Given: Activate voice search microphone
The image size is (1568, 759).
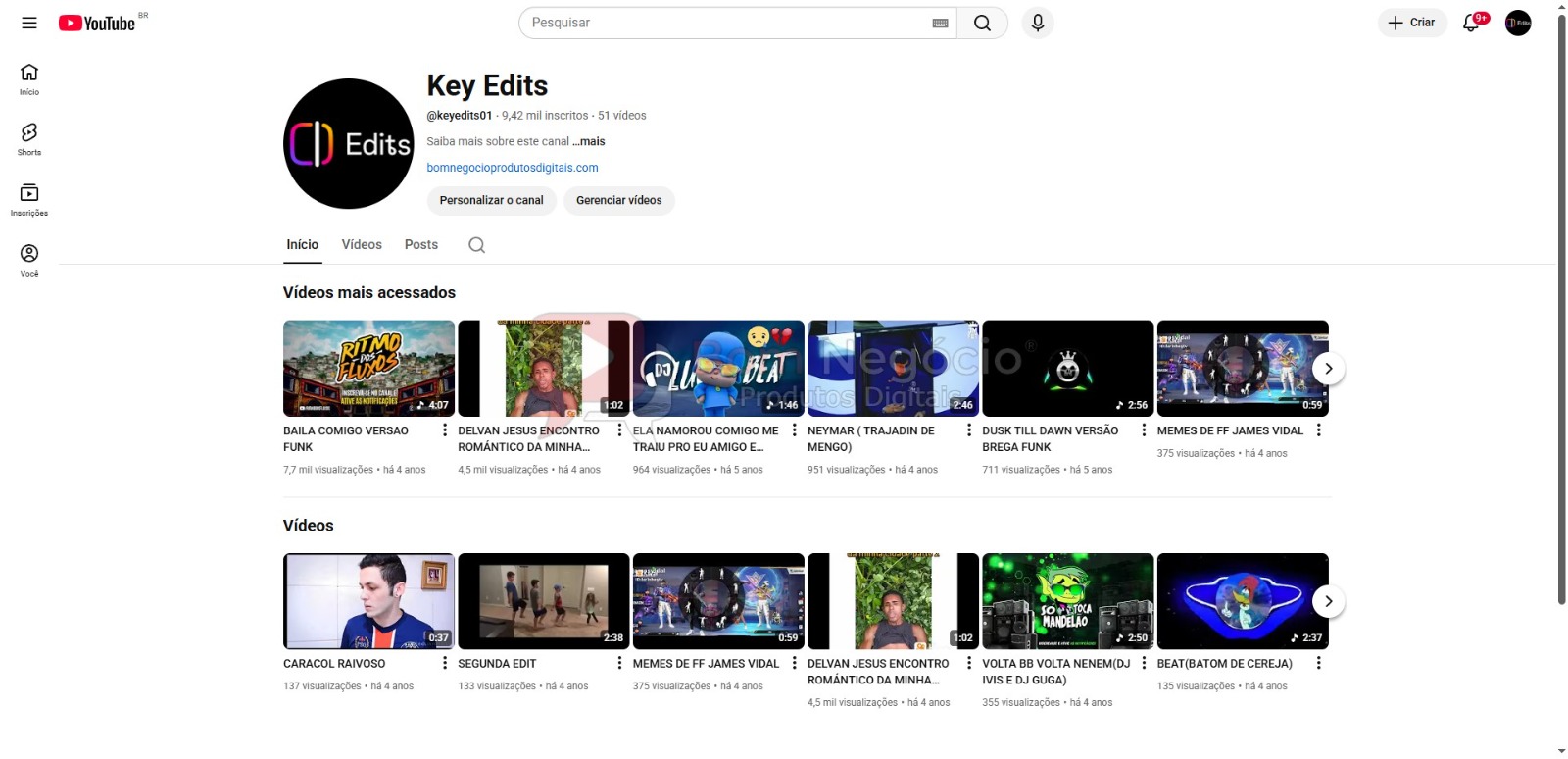Looking at the screenshot, I should (x=1038, y=23).
